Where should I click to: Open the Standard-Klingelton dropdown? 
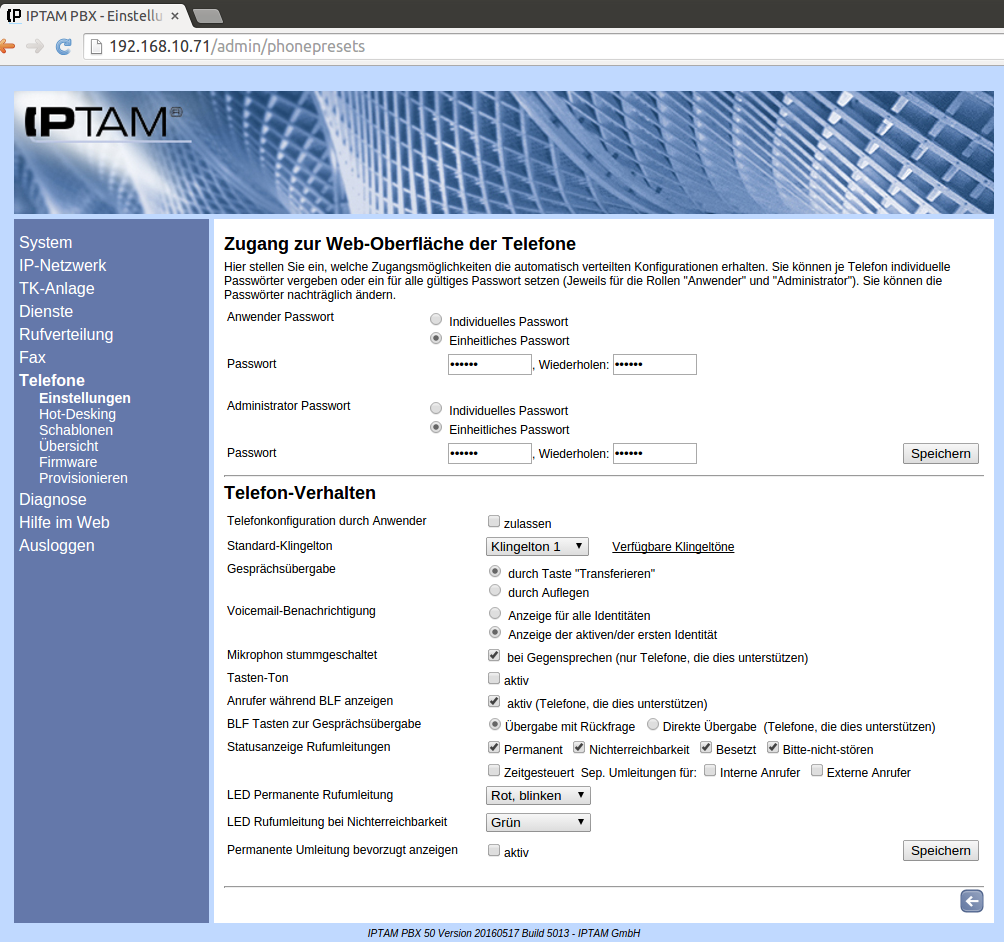(537, 546)
